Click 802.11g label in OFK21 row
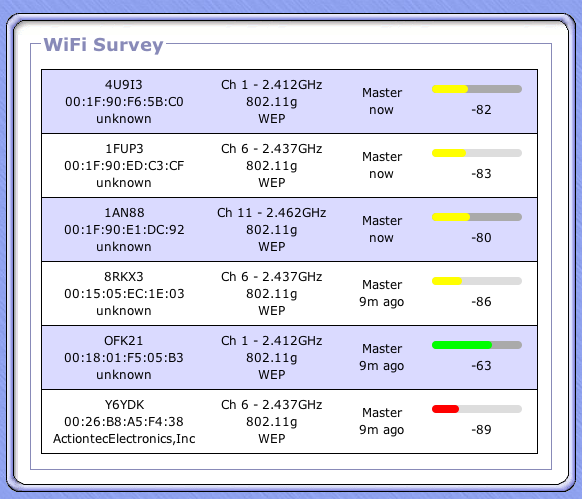The image size is (582, 499). [x=272, y=358]
